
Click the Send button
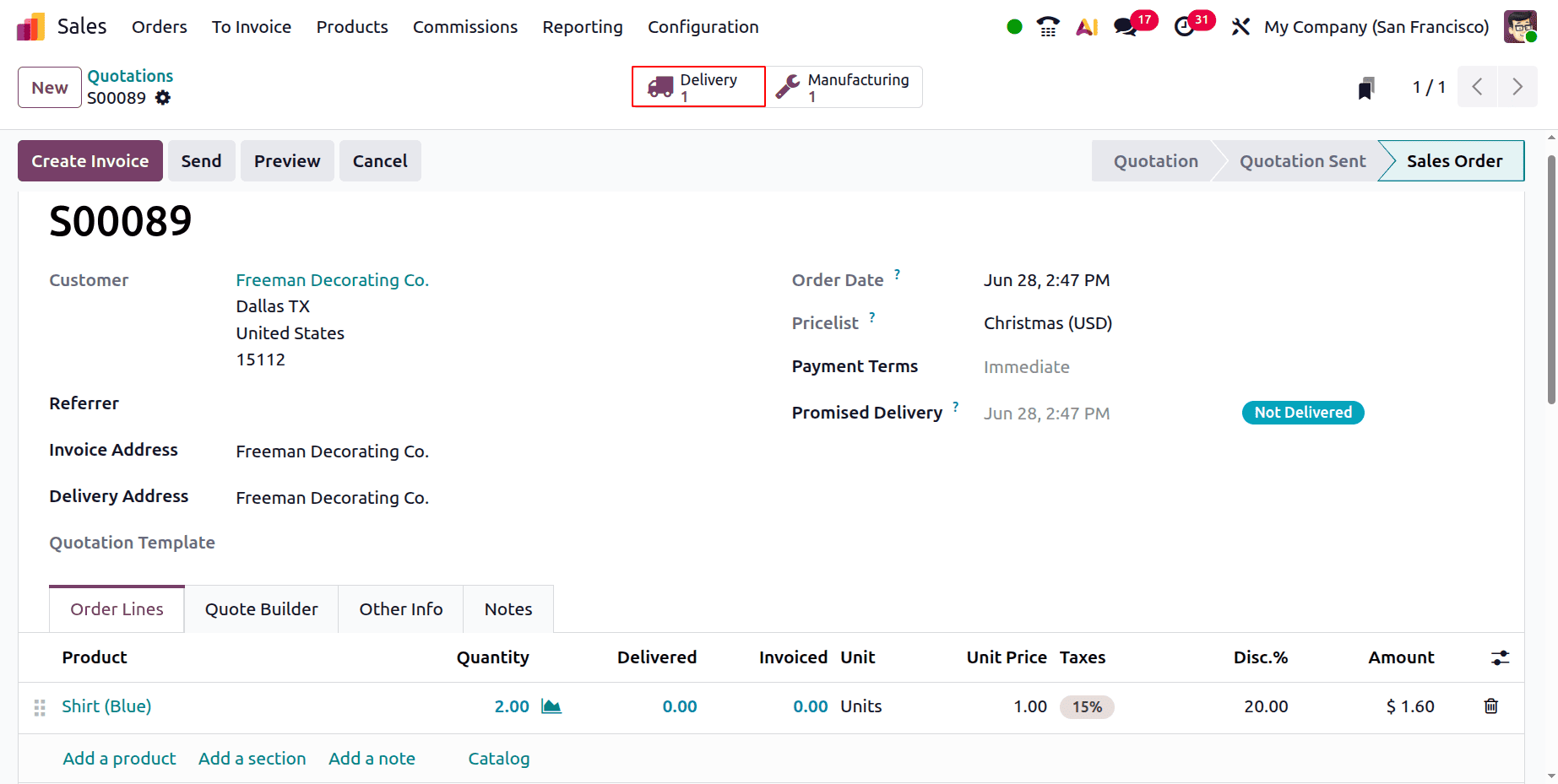[x=201, y=161]
